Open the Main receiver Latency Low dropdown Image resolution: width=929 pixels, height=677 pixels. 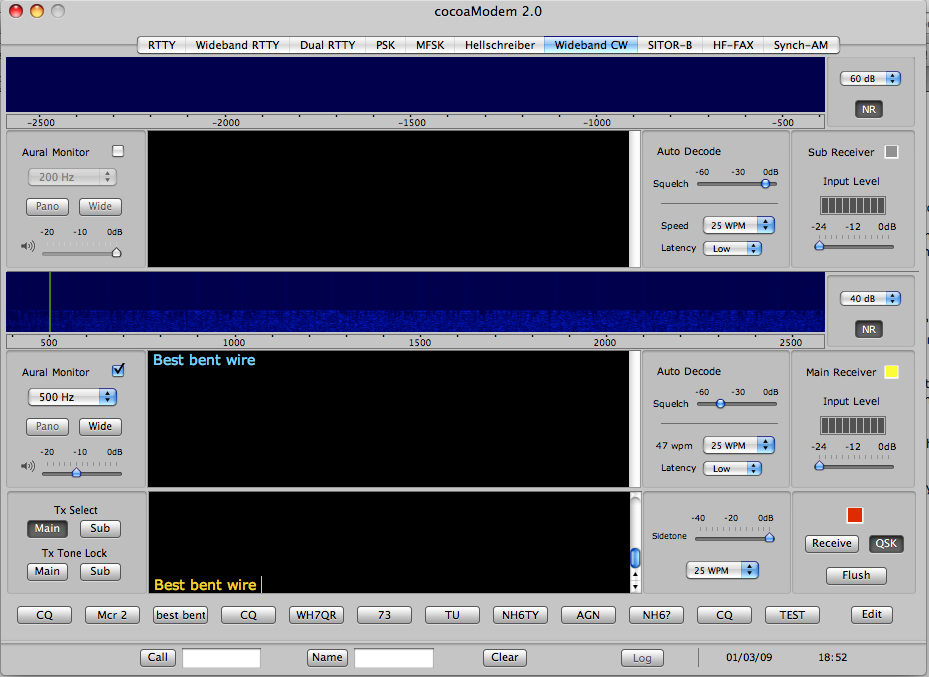pos(732,469)
